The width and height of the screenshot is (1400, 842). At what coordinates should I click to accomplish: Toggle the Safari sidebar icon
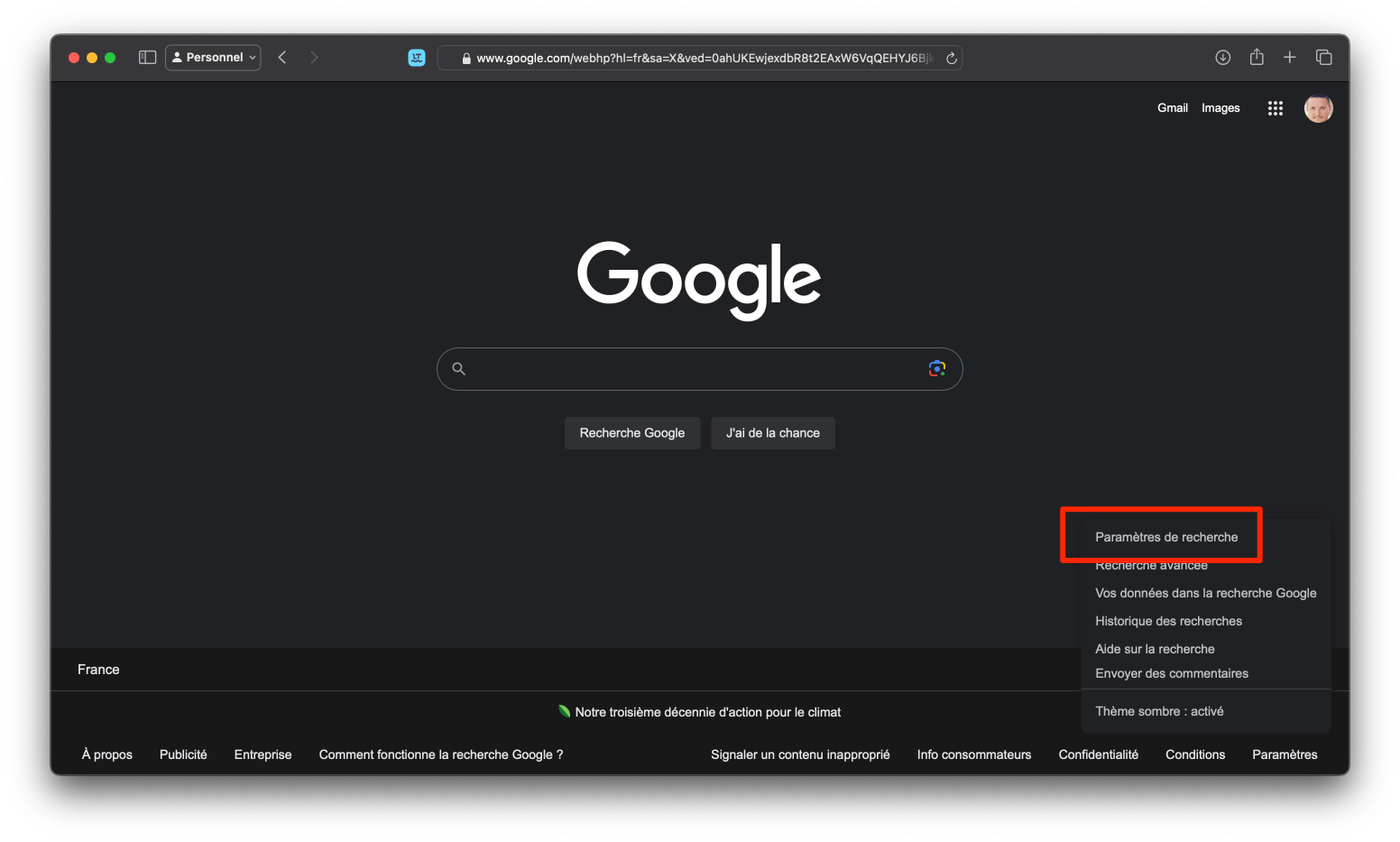pos(148,57)
